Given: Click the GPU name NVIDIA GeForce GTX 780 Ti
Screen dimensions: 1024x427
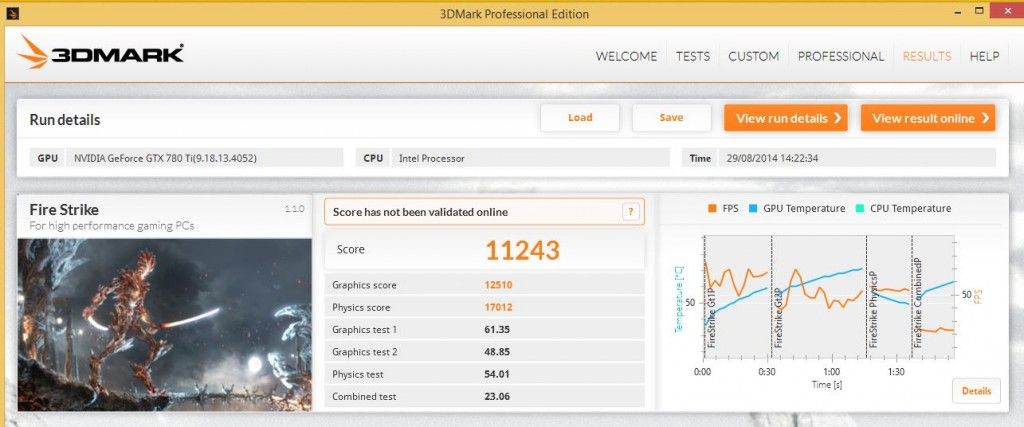Looking at the screenshot, I should [165, 158].
